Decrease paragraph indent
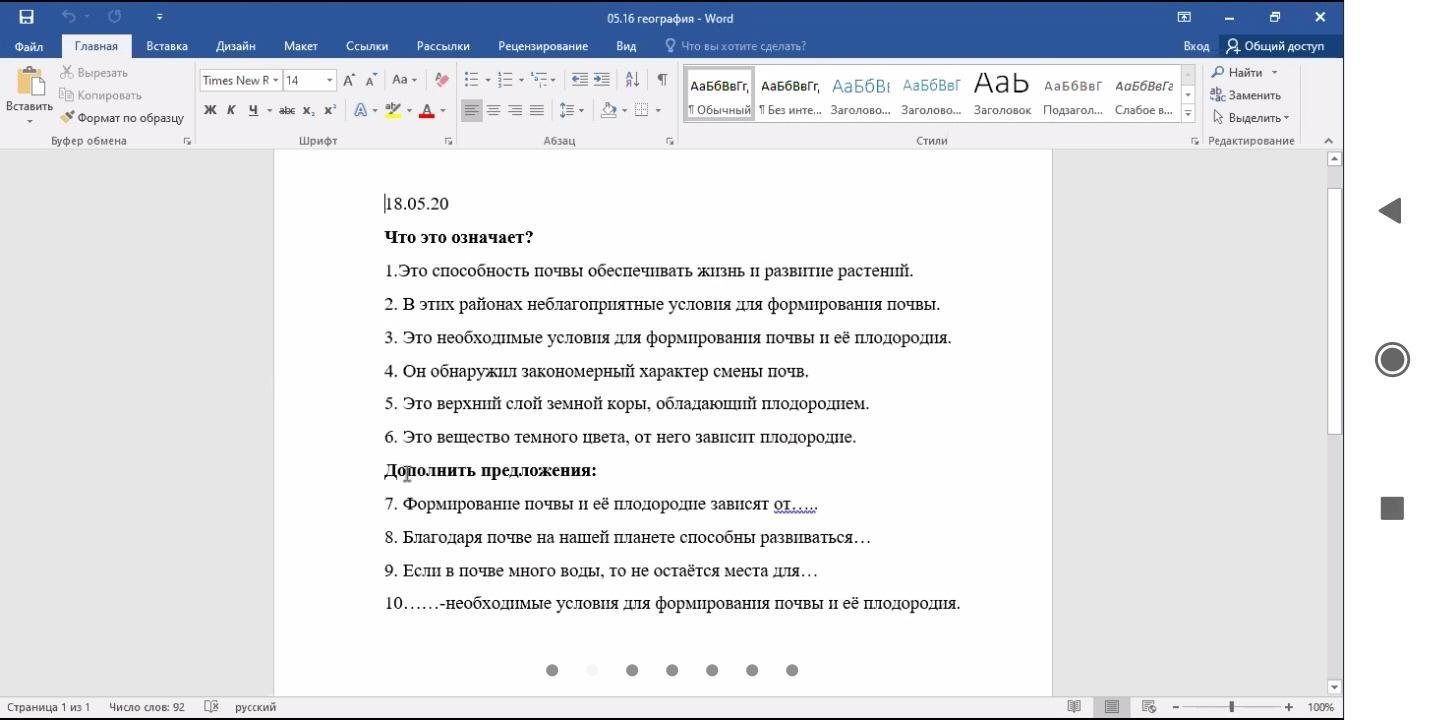This screenshot has height=720, width=1440. pyautogui.click(x=579, y=80)
